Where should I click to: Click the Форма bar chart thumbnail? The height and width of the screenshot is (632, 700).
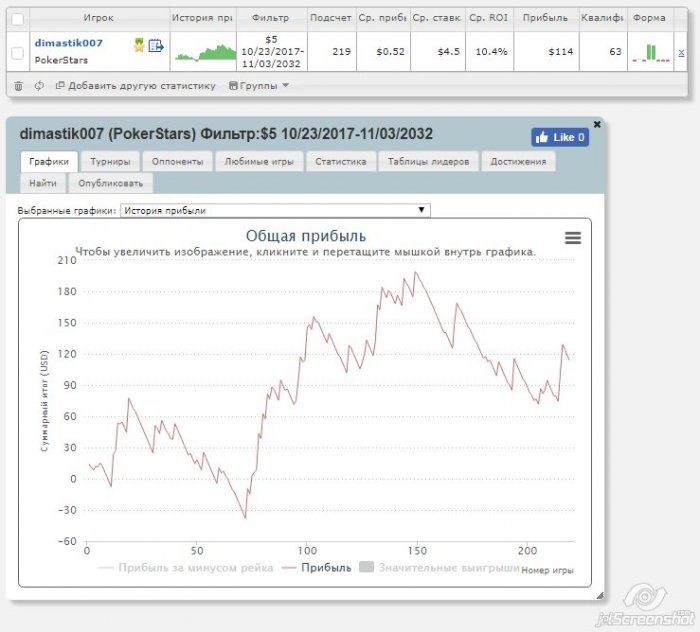pos(651,53)
